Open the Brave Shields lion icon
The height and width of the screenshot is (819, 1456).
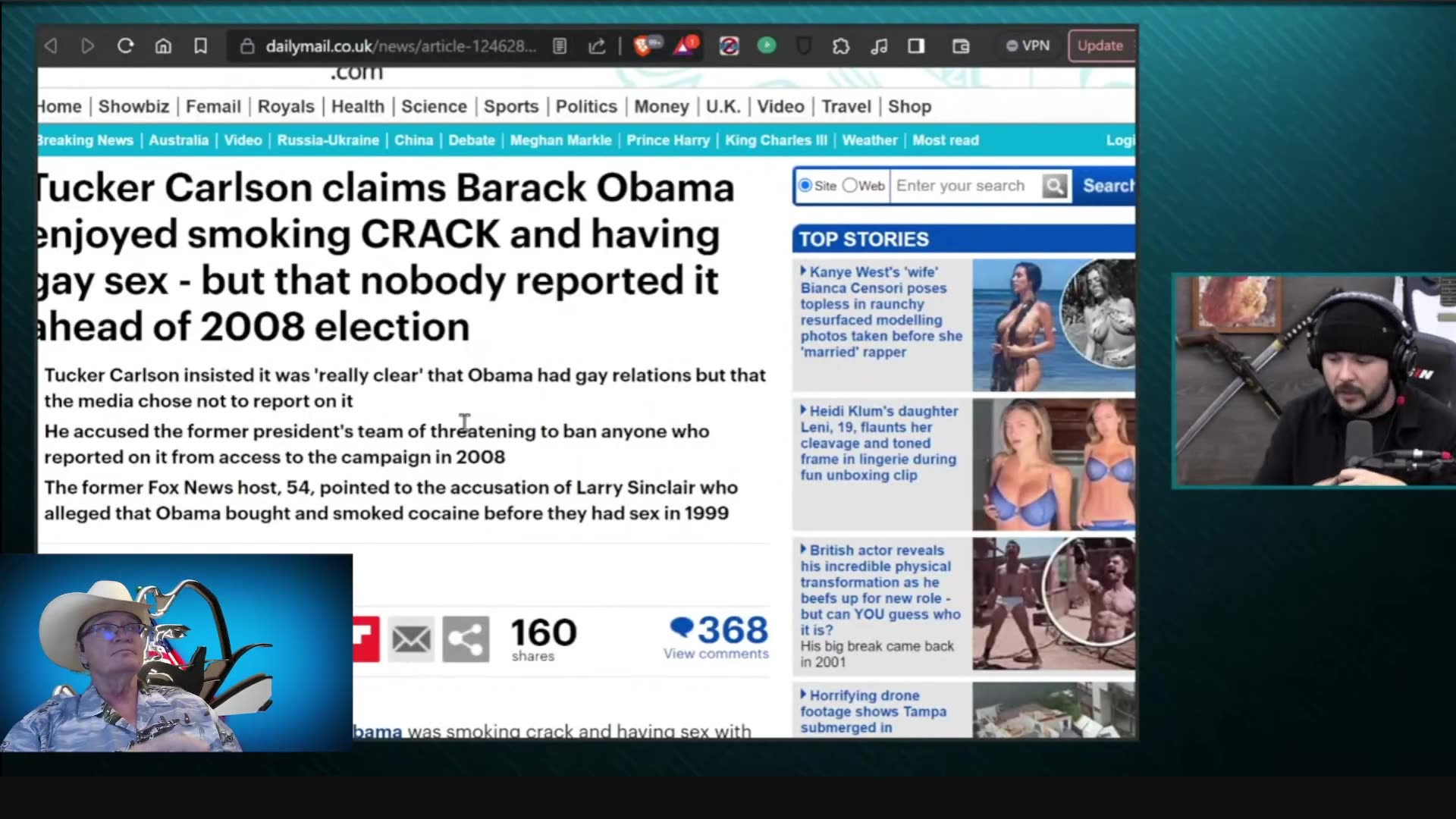tap(643, 46)
